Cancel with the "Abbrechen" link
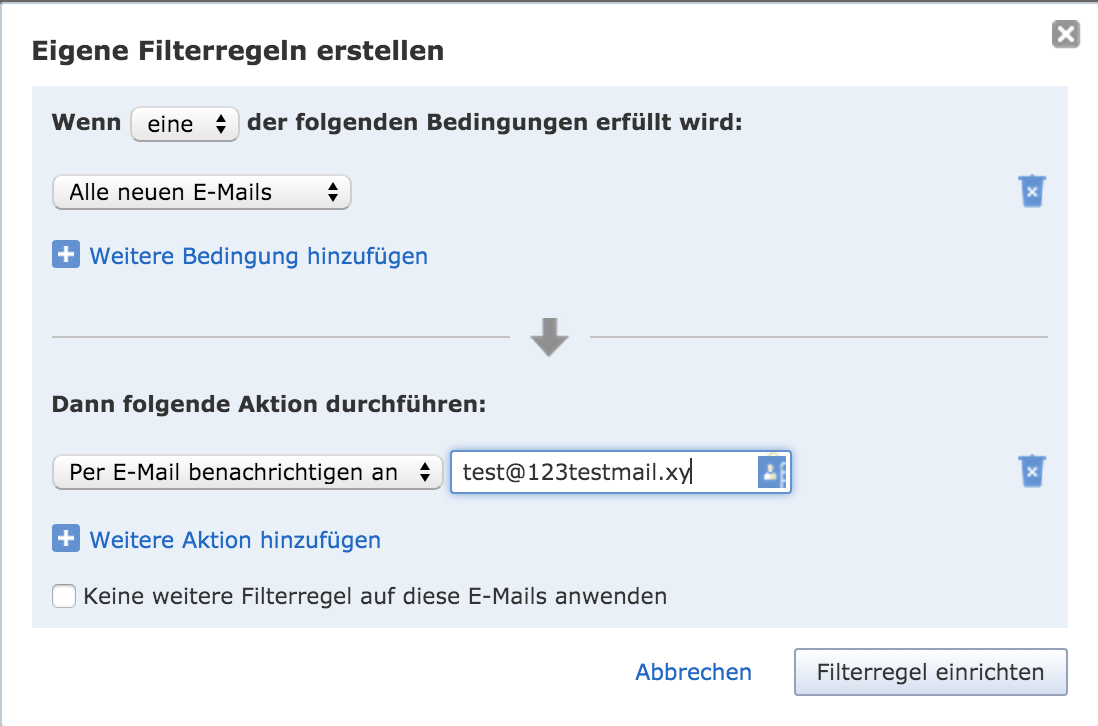 point(693,672)
